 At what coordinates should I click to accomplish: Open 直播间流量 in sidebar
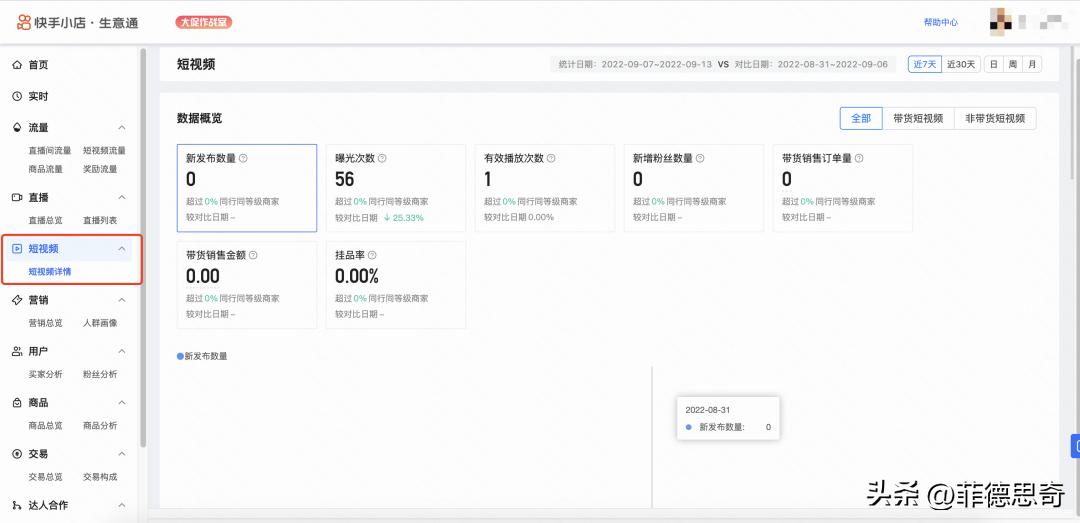point(50,151)
